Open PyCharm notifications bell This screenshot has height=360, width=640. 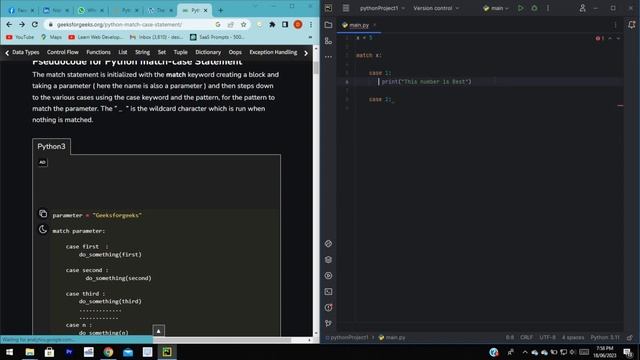point(631,25)
